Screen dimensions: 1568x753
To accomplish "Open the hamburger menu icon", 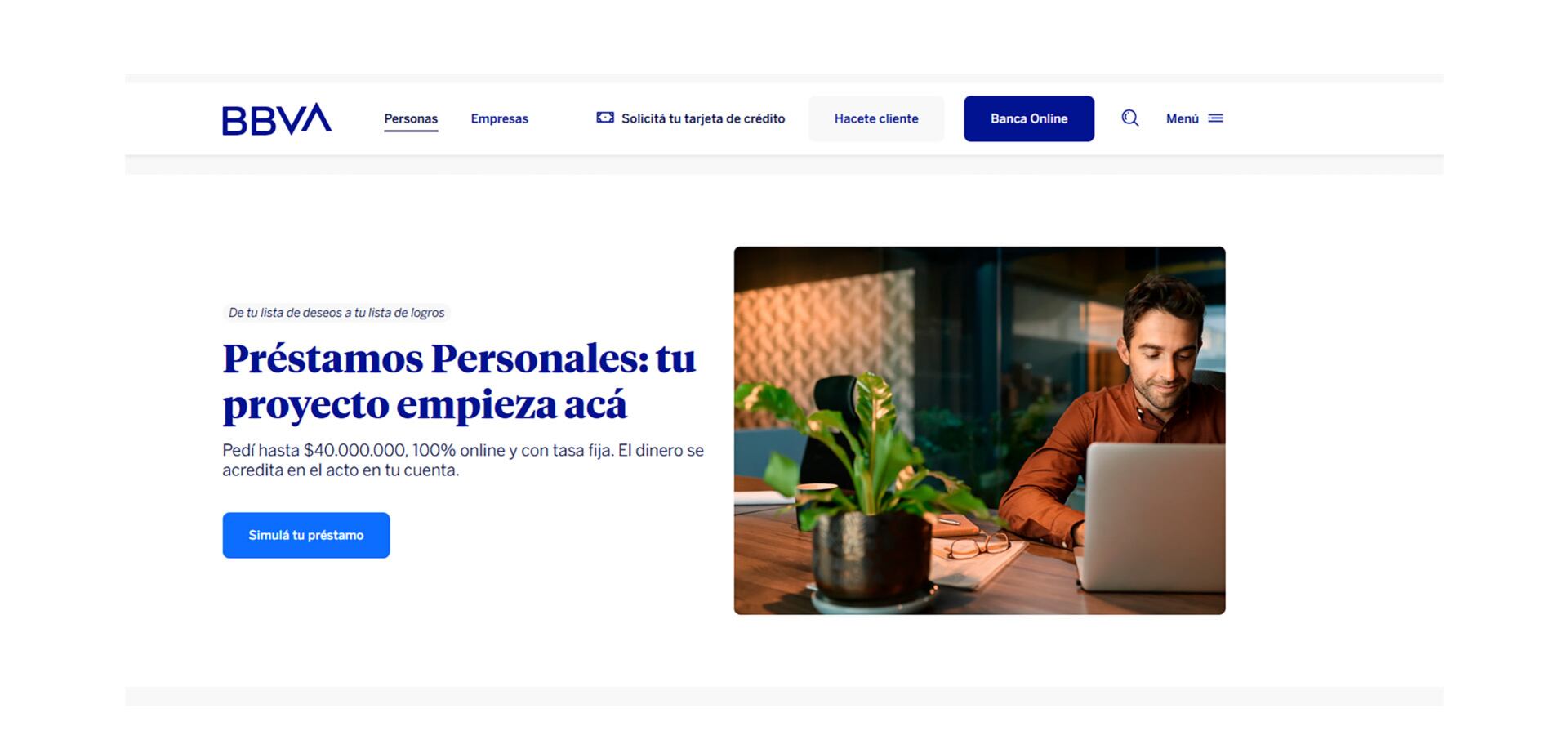I will tap(1216, 118).
